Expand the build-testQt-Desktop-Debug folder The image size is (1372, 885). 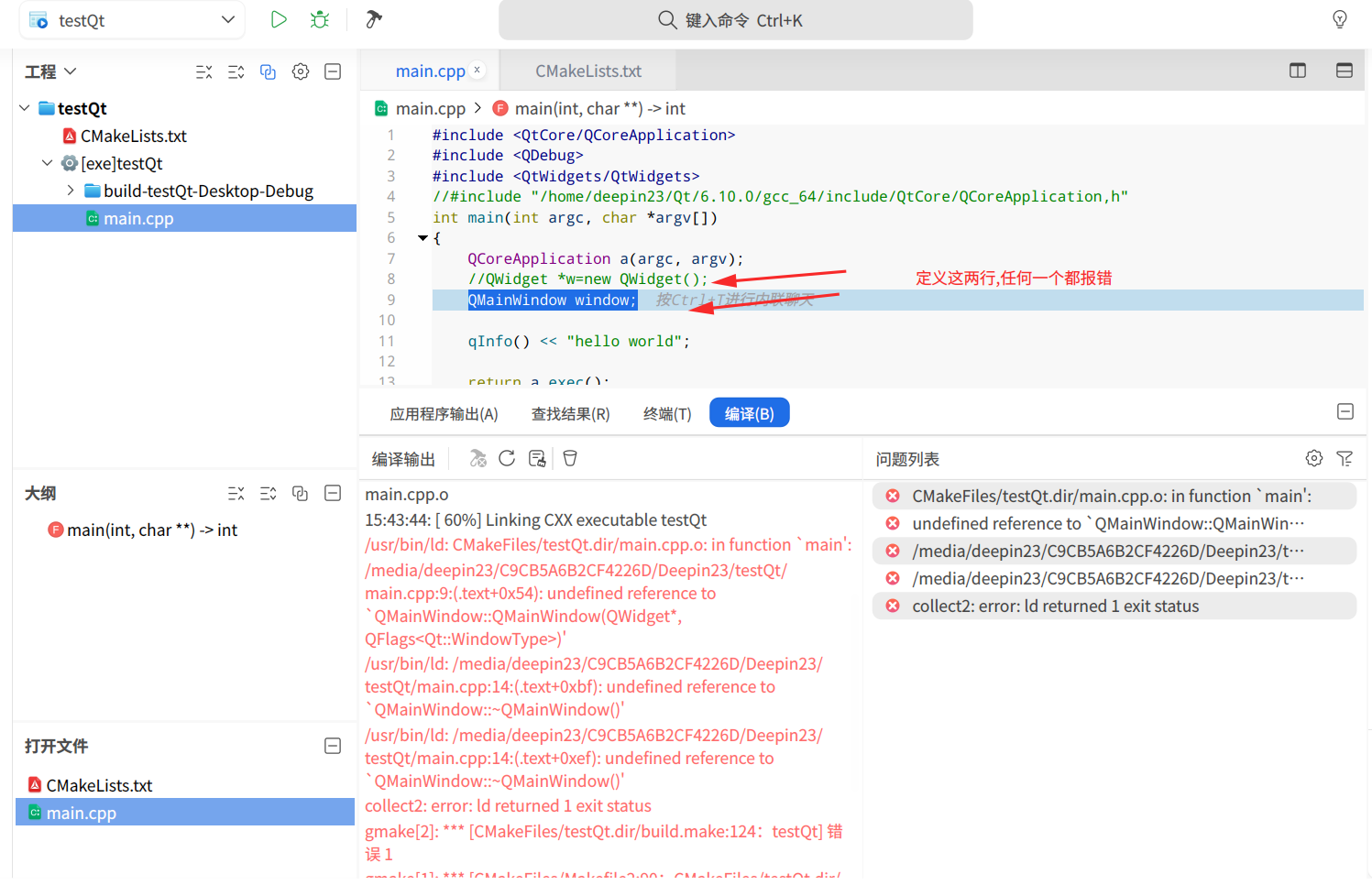[x=71, y=191]
